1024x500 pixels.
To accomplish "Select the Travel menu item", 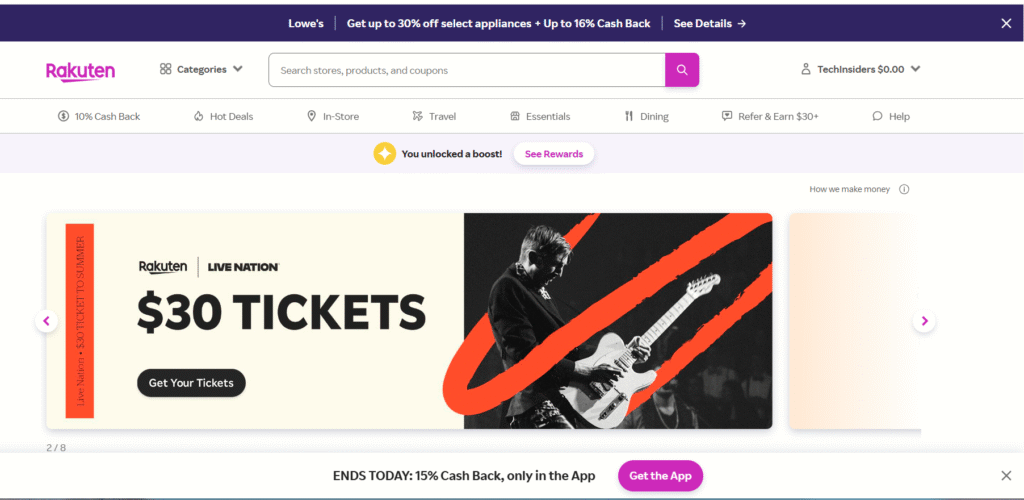I will coord(434,117).
